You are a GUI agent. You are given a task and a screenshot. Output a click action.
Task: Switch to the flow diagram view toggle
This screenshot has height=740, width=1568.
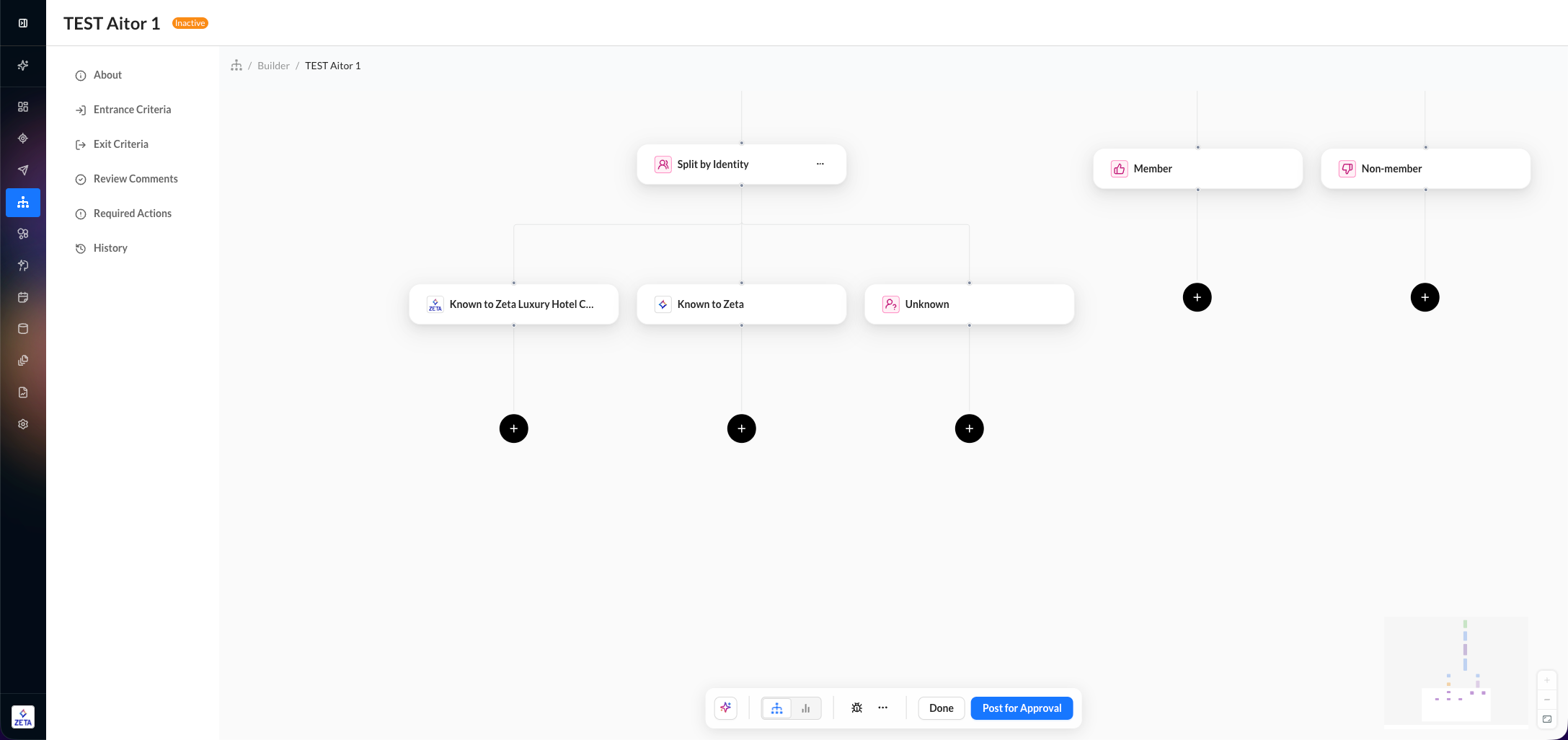(x=777, y=708)
